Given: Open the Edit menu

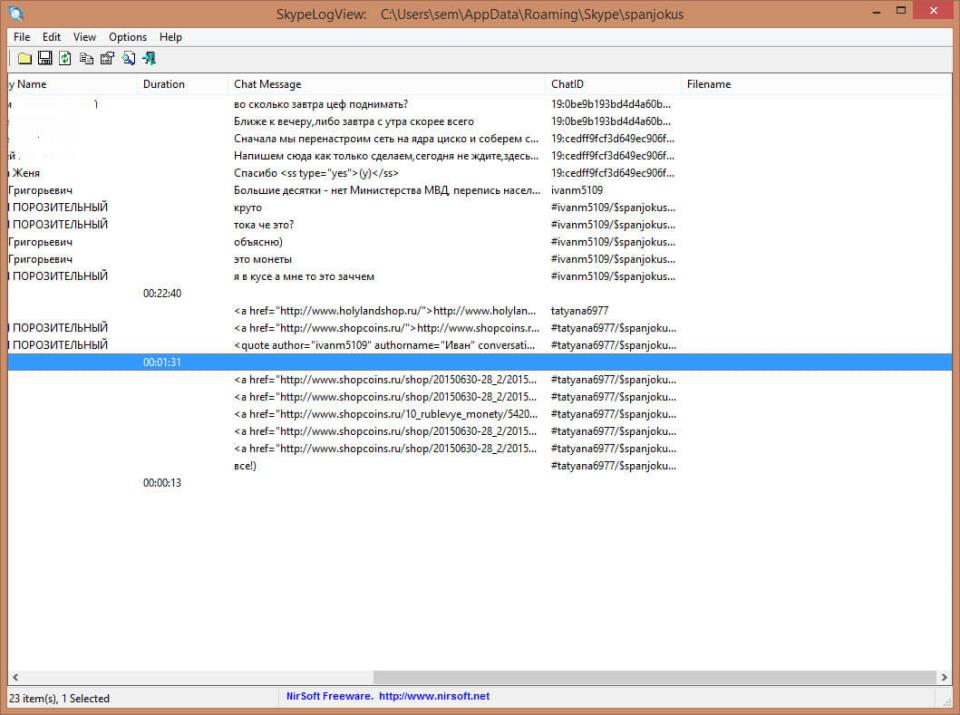Looking at the screenshot, I should 51,37.
